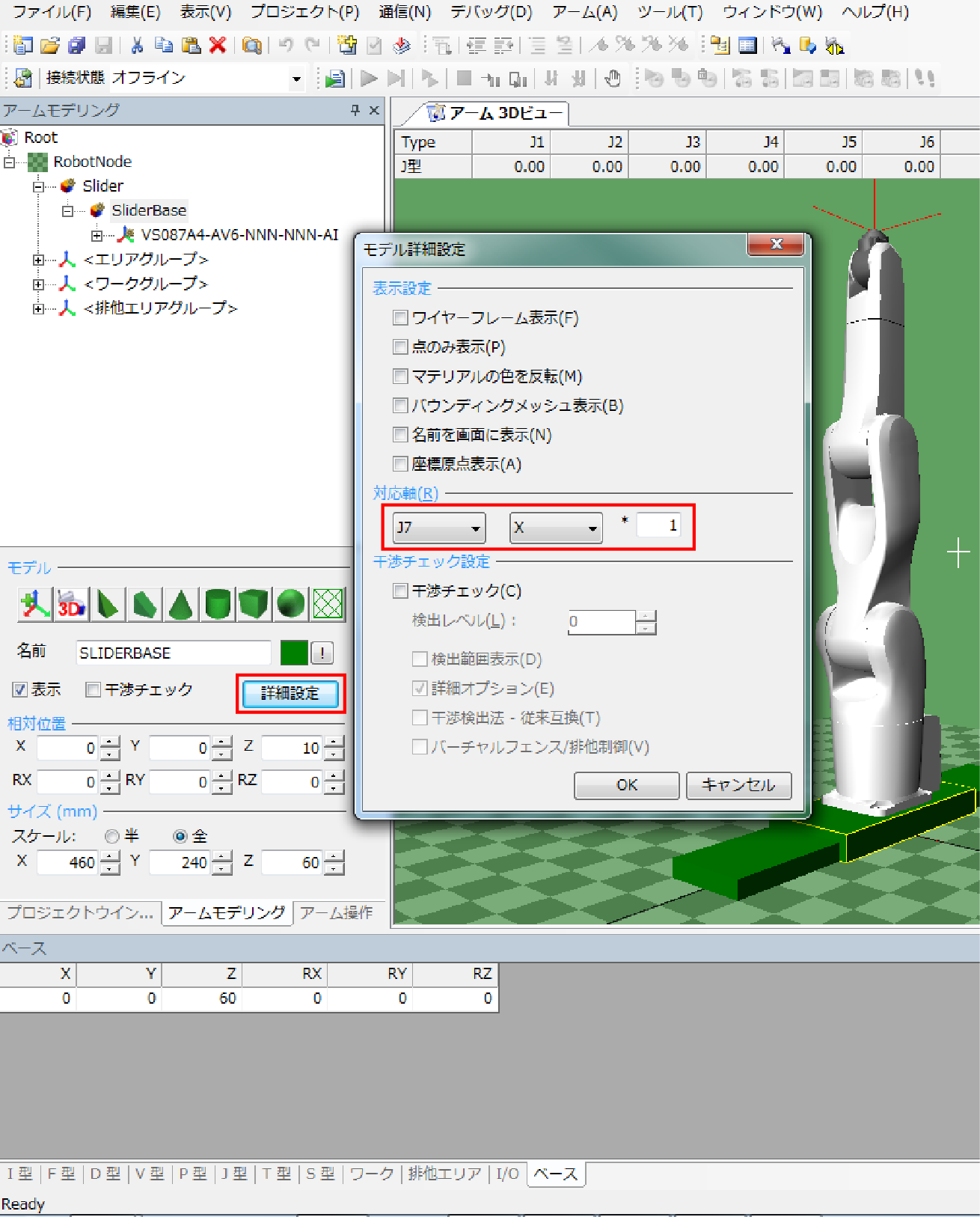
Task: Click the green model color swatch
Action: pos(294,653)
